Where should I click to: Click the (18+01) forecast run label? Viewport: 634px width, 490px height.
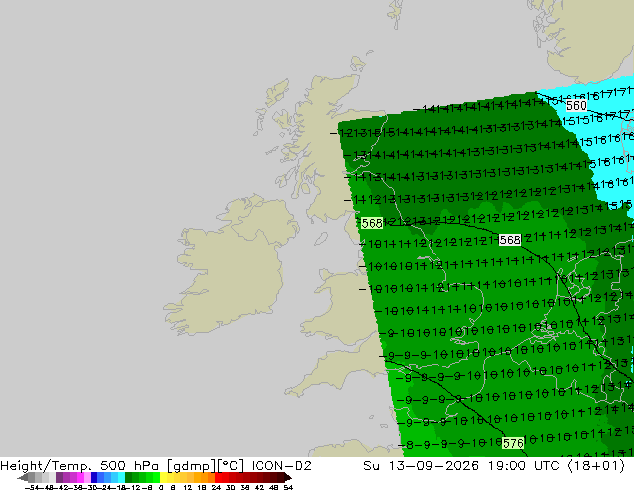[x=596, y=466]
